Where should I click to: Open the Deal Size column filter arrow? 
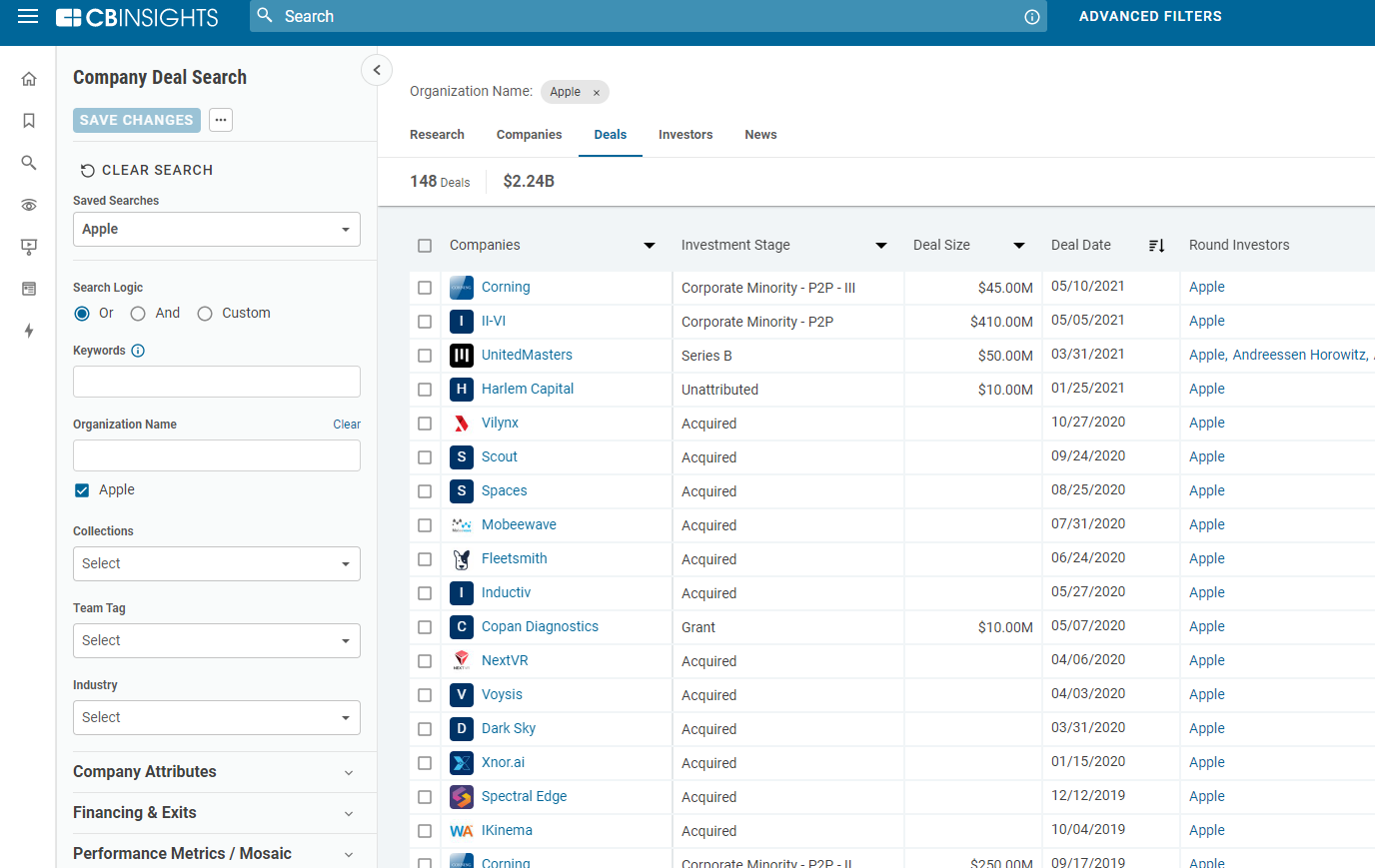[1019, 246]
